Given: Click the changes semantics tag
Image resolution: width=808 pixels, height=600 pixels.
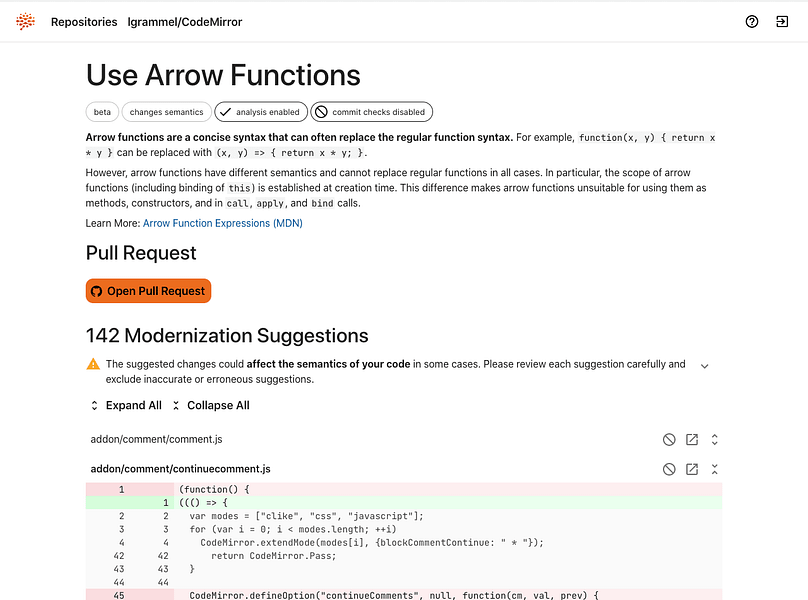Looking at the screenshot, I should click(x=166, y=112).
